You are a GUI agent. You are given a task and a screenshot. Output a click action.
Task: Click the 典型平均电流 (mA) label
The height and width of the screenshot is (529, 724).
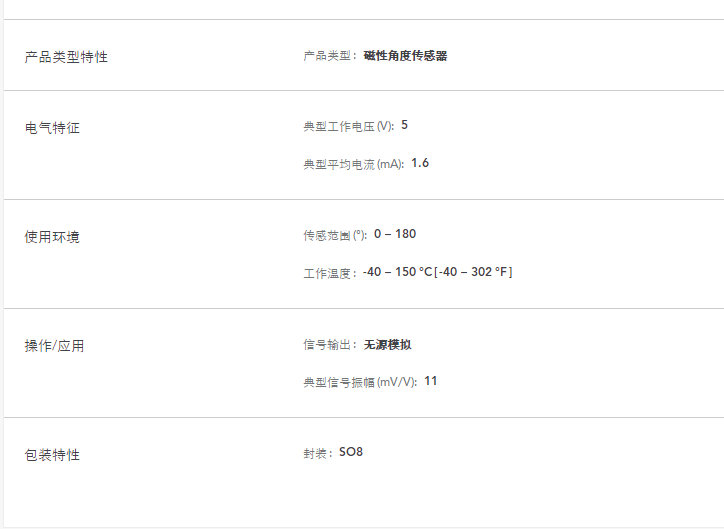(353, 164)
